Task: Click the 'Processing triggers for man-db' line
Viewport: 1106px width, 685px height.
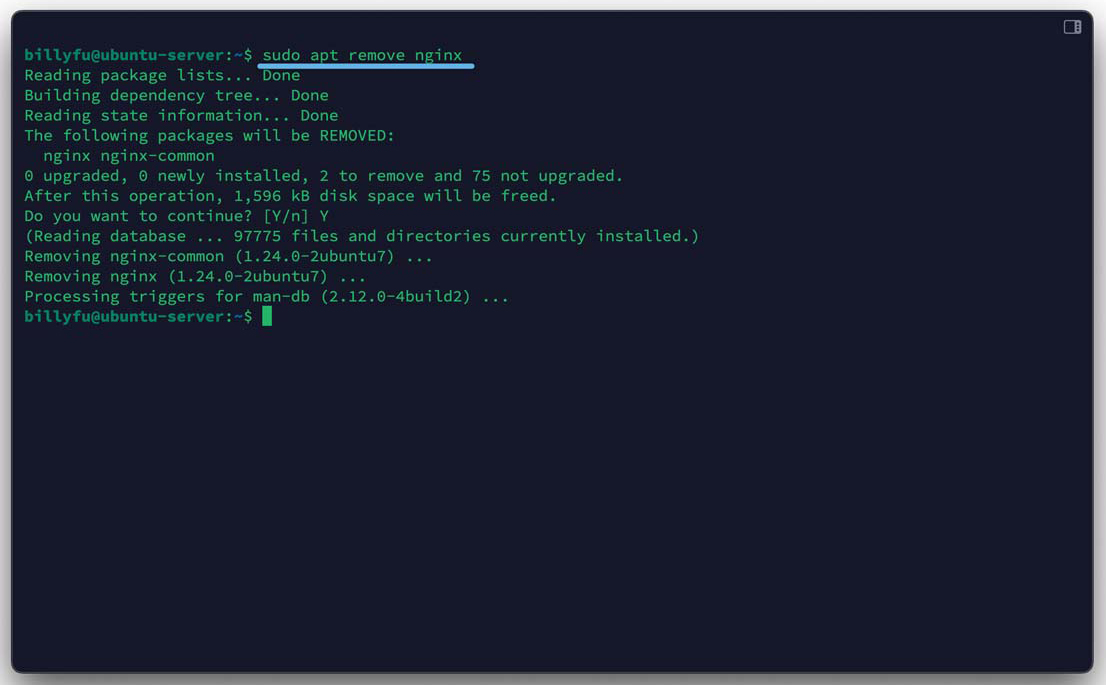Action: tap(266, 296)
